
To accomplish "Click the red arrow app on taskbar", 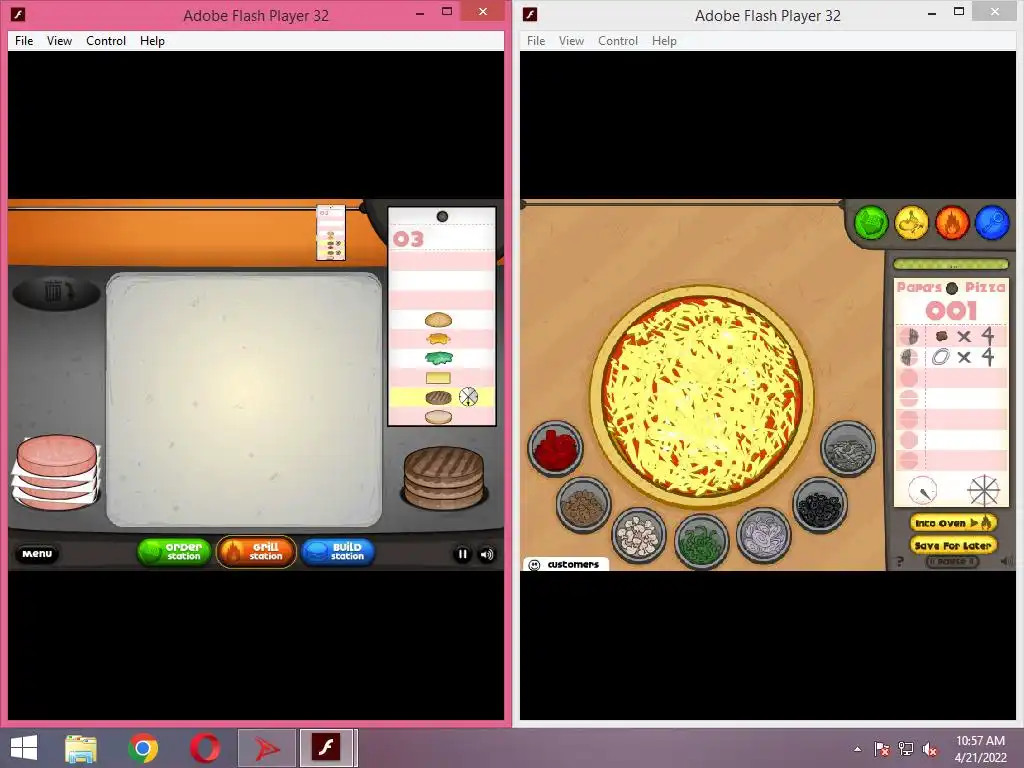I will point(266,748).
